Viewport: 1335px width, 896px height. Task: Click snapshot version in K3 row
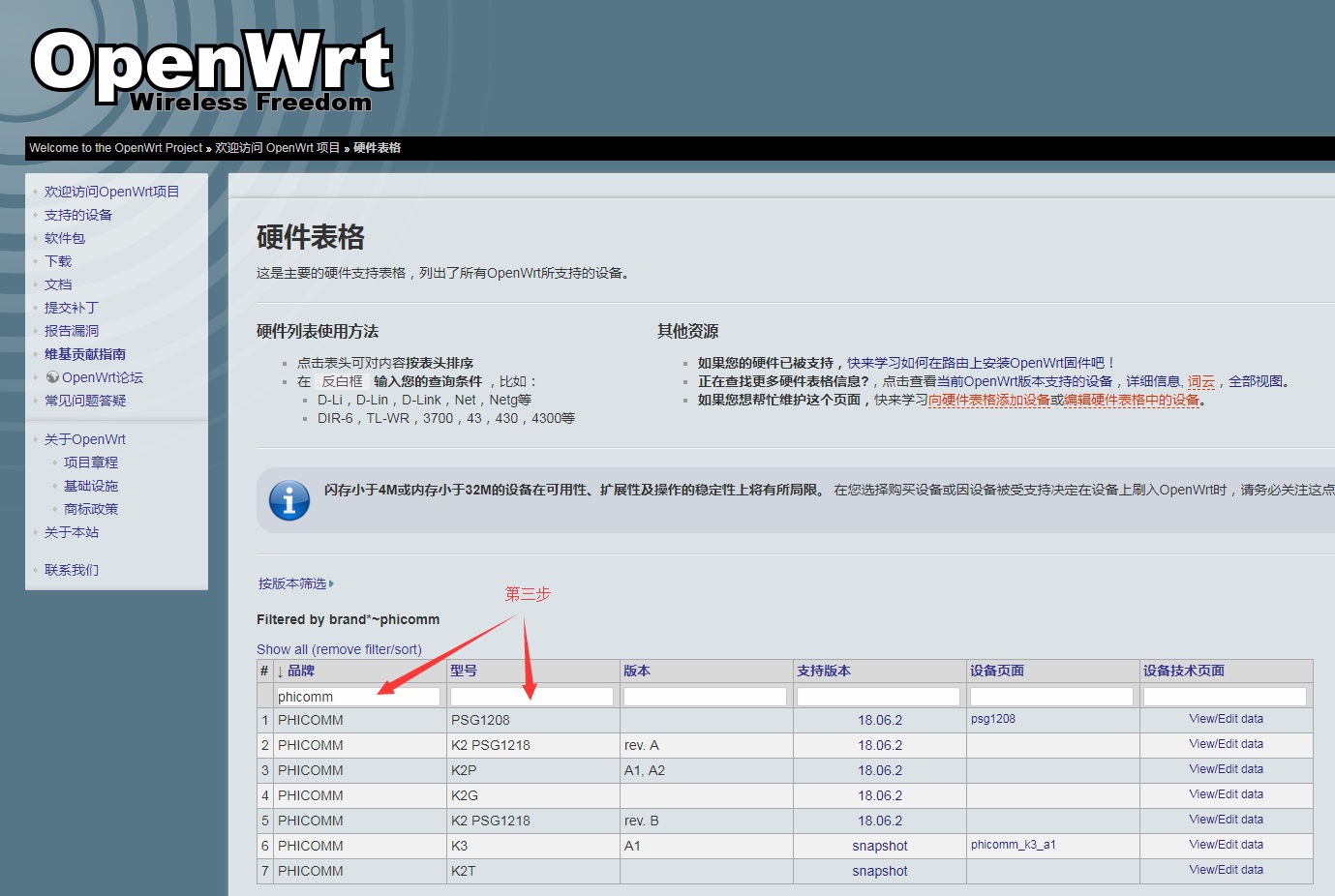click(x=880, y=846)
